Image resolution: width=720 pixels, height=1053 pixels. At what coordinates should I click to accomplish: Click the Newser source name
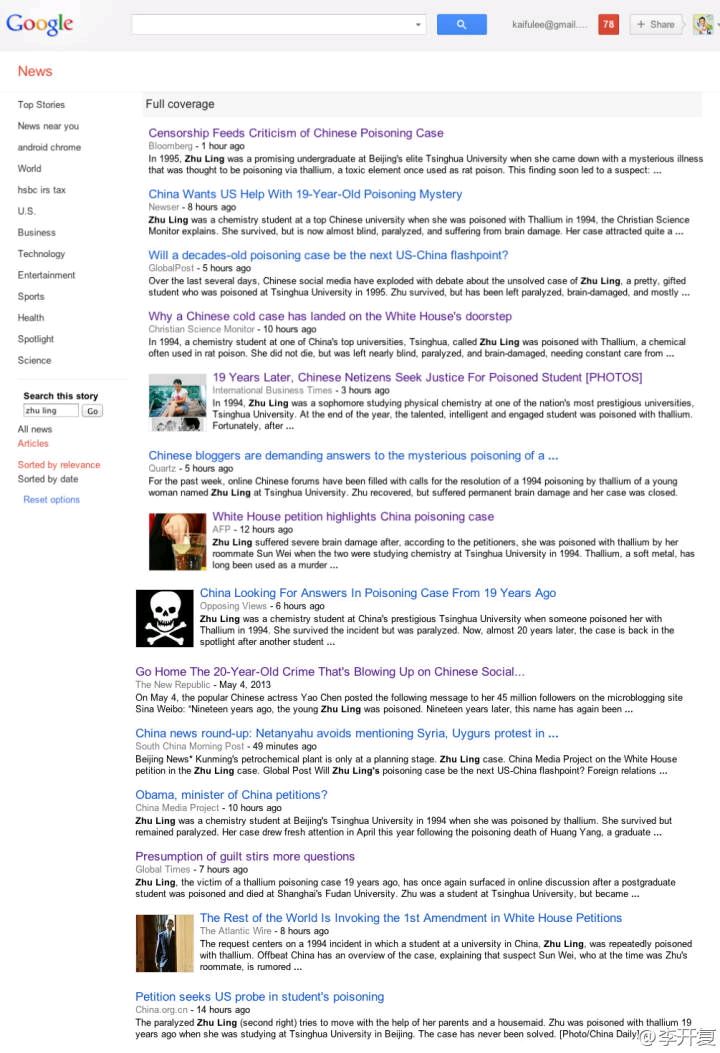pos(164,207)
